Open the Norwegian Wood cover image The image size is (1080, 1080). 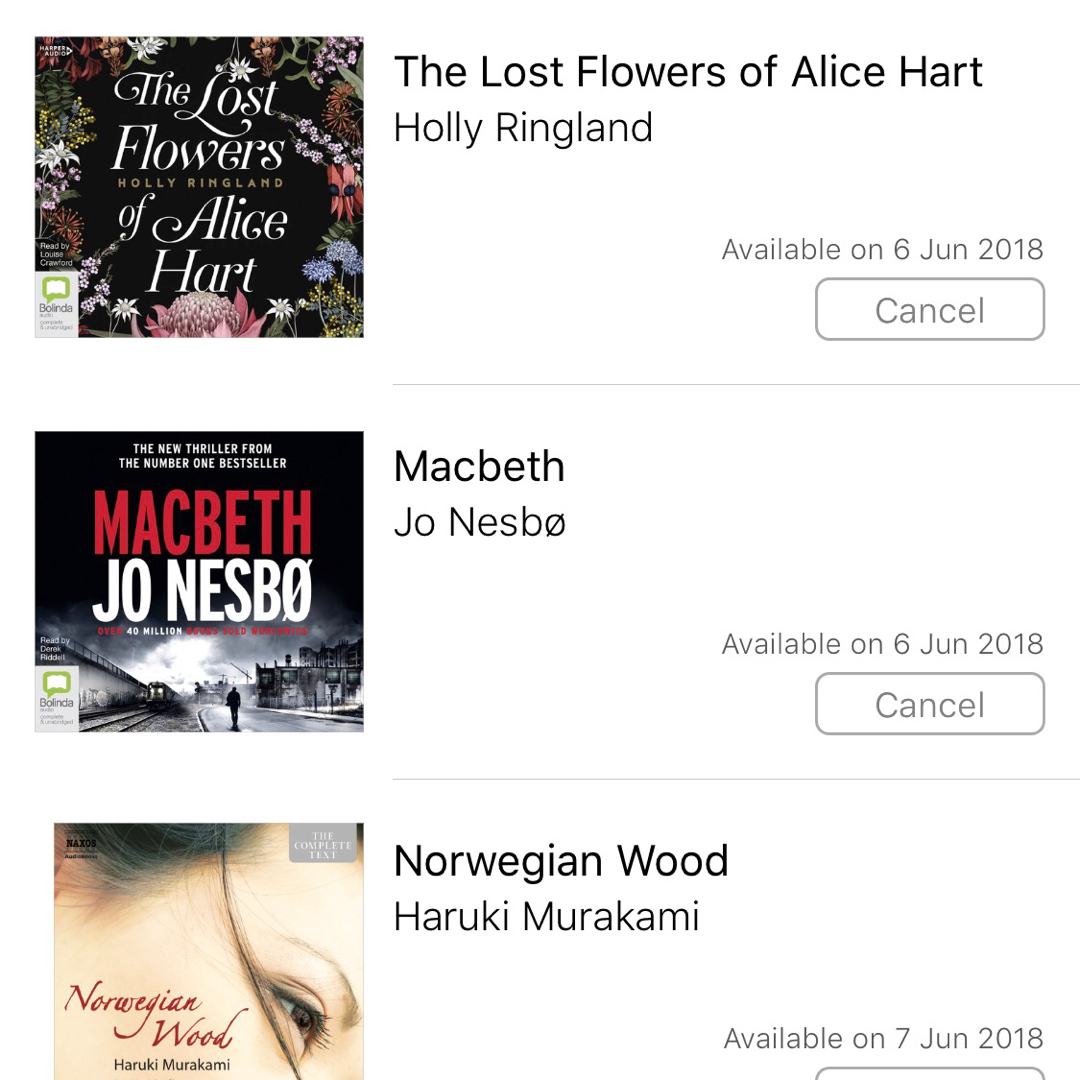pyautogui.click(x=209, y=951)
